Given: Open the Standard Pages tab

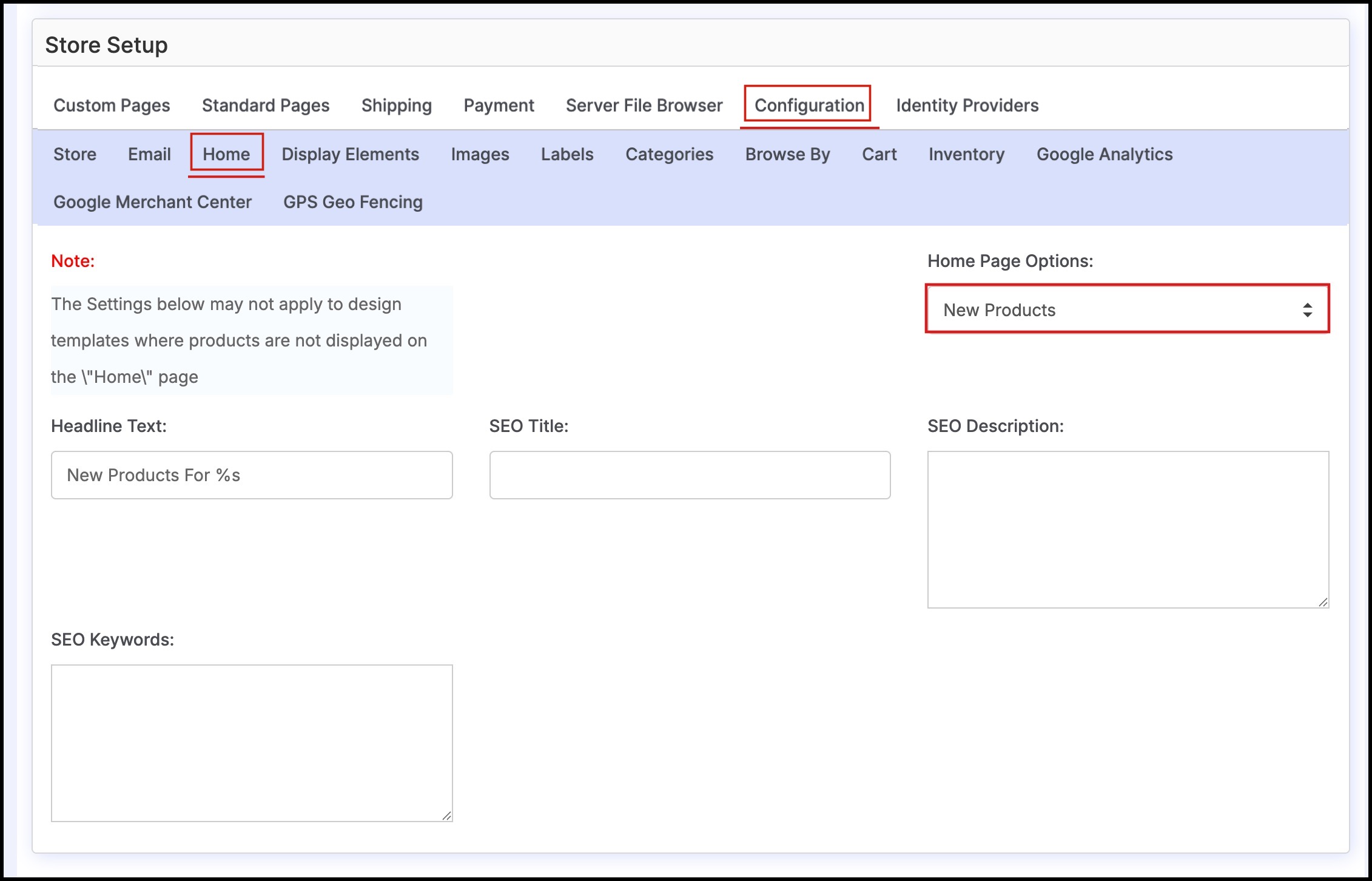Looking at the screenshot, I should pyautogui.click(x=266, y=106).
